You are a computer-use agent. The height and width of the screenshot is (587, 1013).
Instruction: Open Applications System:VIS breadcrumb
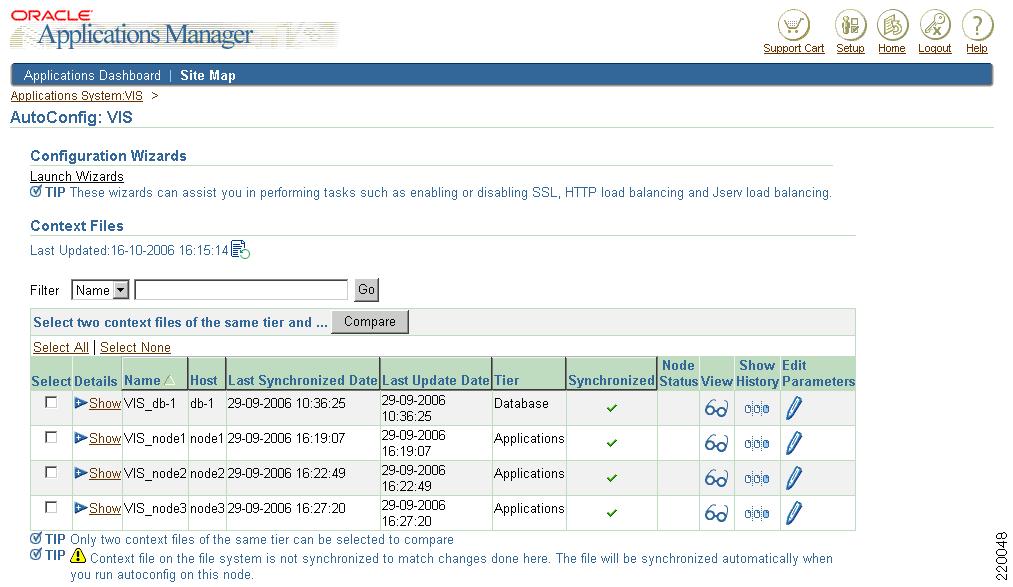pyautogui.click(x=77, y=96)
